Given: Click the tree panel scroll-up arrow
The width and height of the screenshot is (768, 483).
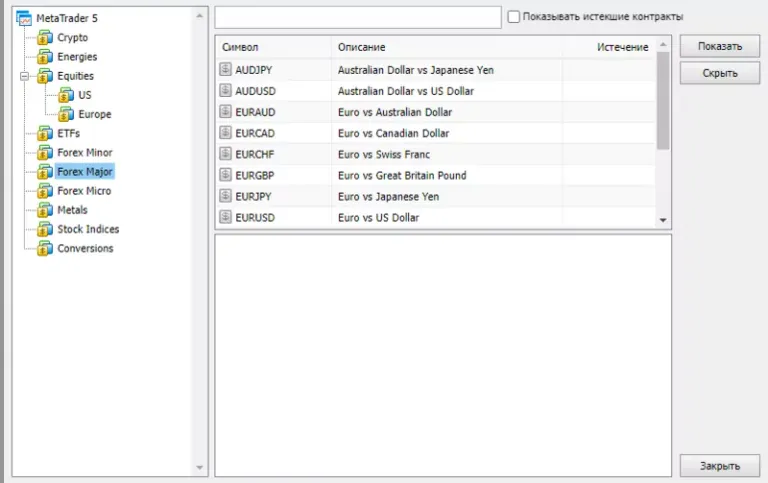Looking at the screenshot, I should (199, 16).
